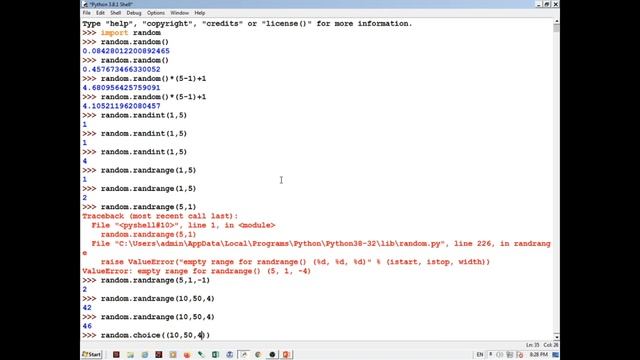This screenshot has width=640, height=360.
Task: Click the EN language indicator
Action: (480, 354)
